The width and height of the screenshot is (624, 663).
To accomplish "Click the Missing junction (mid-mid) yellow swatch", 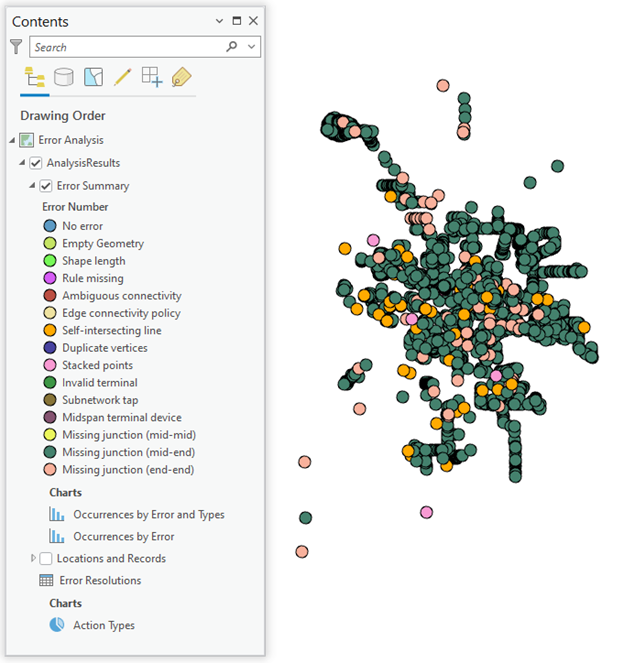I will click(50, 434).
